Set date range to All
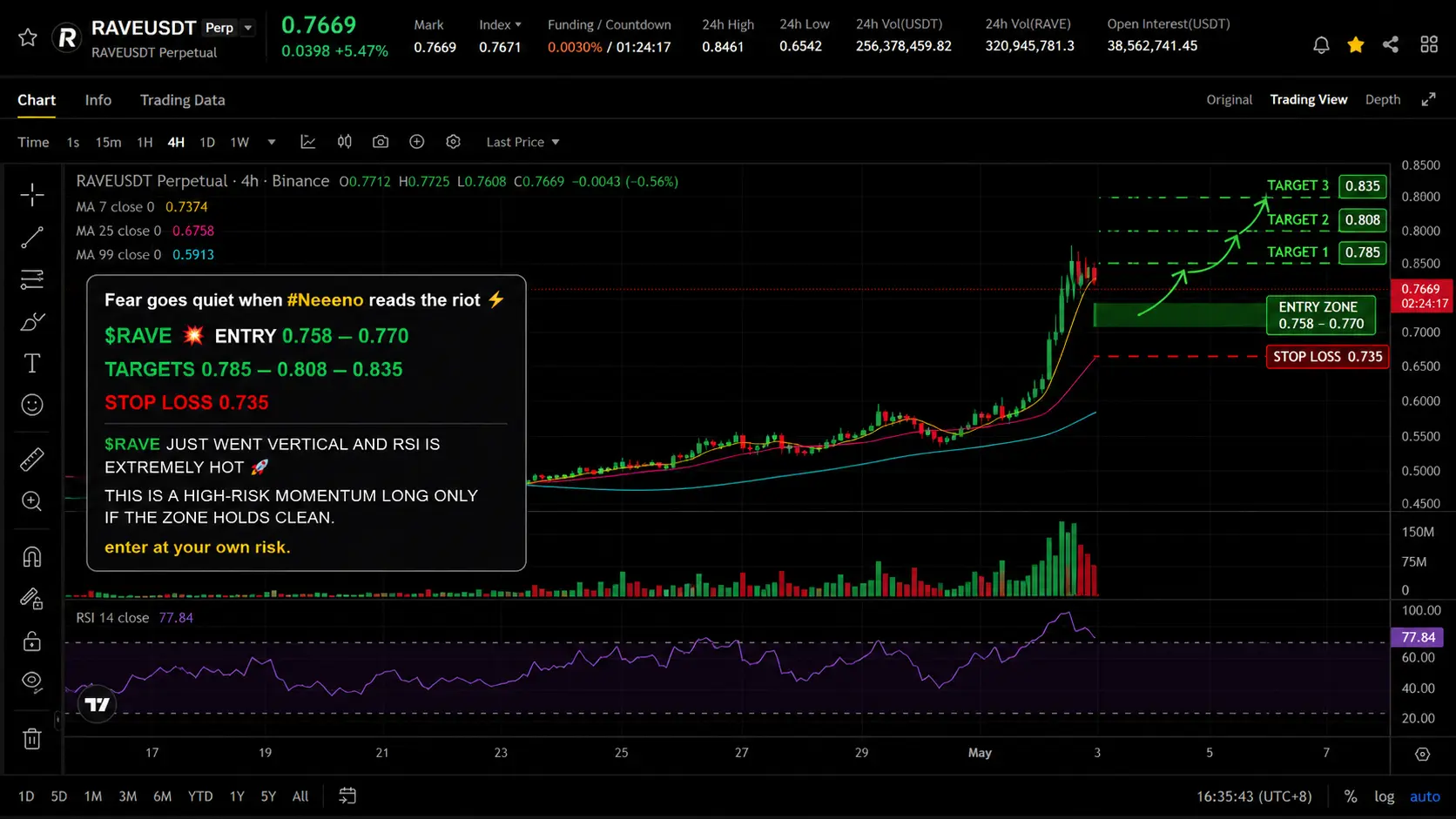The width and height of the screenshot is (1456, 819). pyautogui.click(x=300, y=796)
